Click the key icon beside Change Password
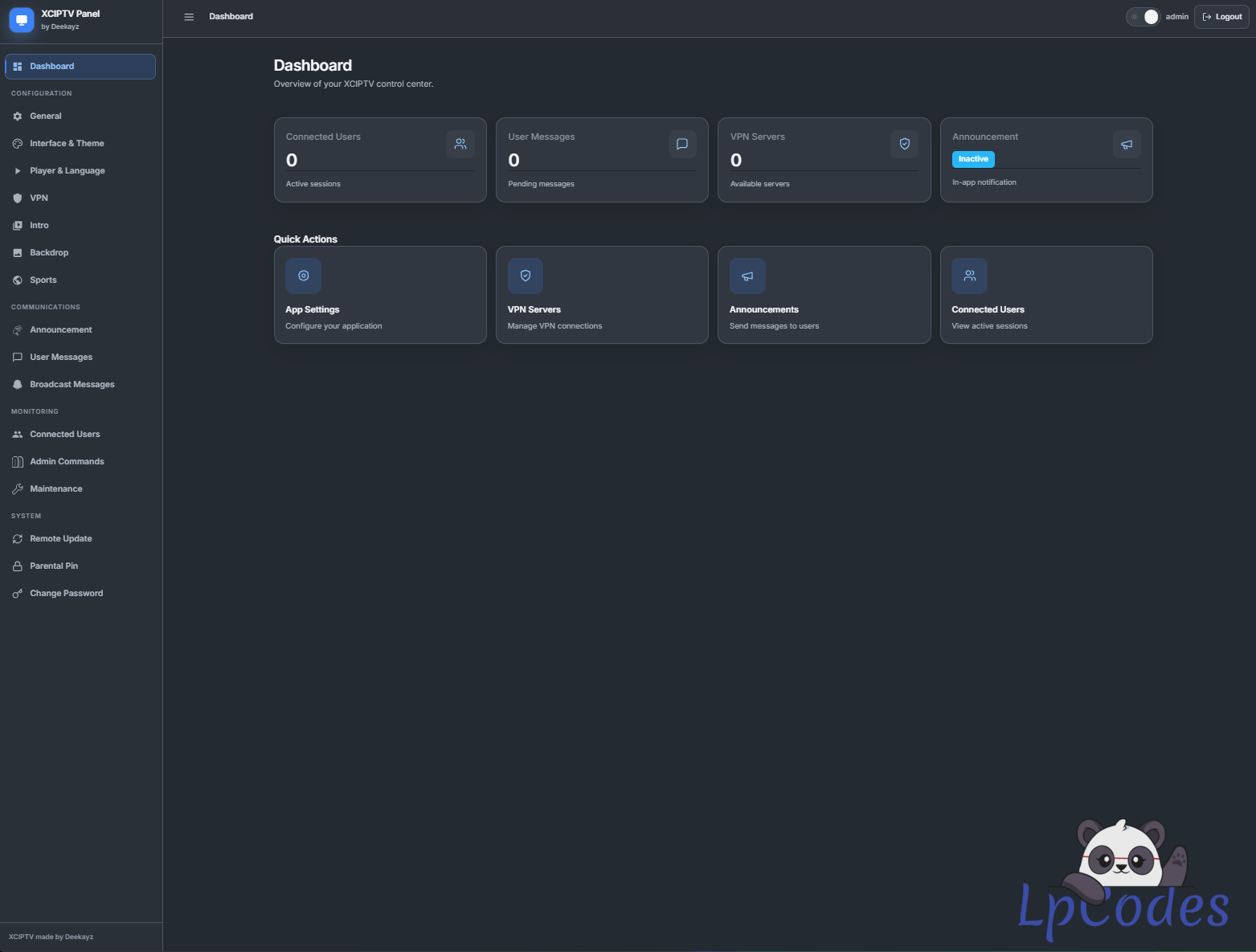This screenshot has width=1256, height=952. [18, 594]
